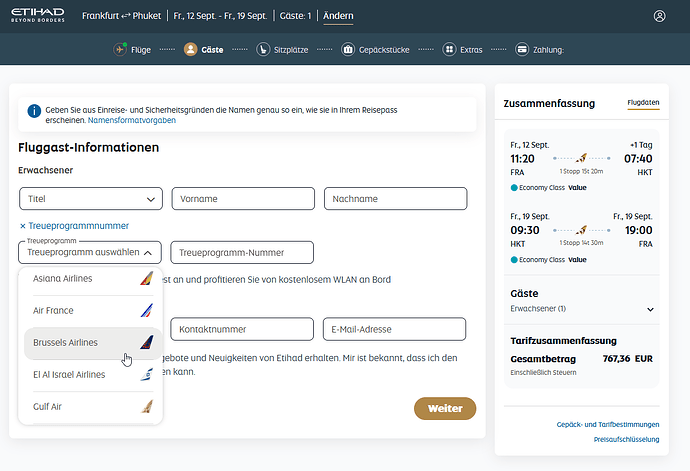690x471 pixels.
Task: Click the Weiter button
Action: [445, 408]
